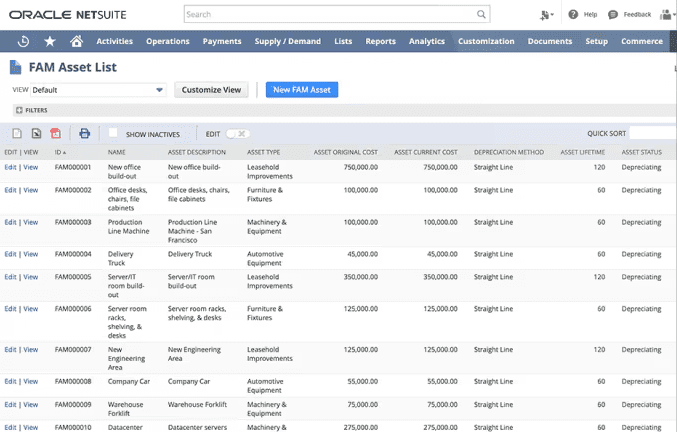Toggle the inline Edit switch
The width and height of the screenshot is (677, 432).
237,133
